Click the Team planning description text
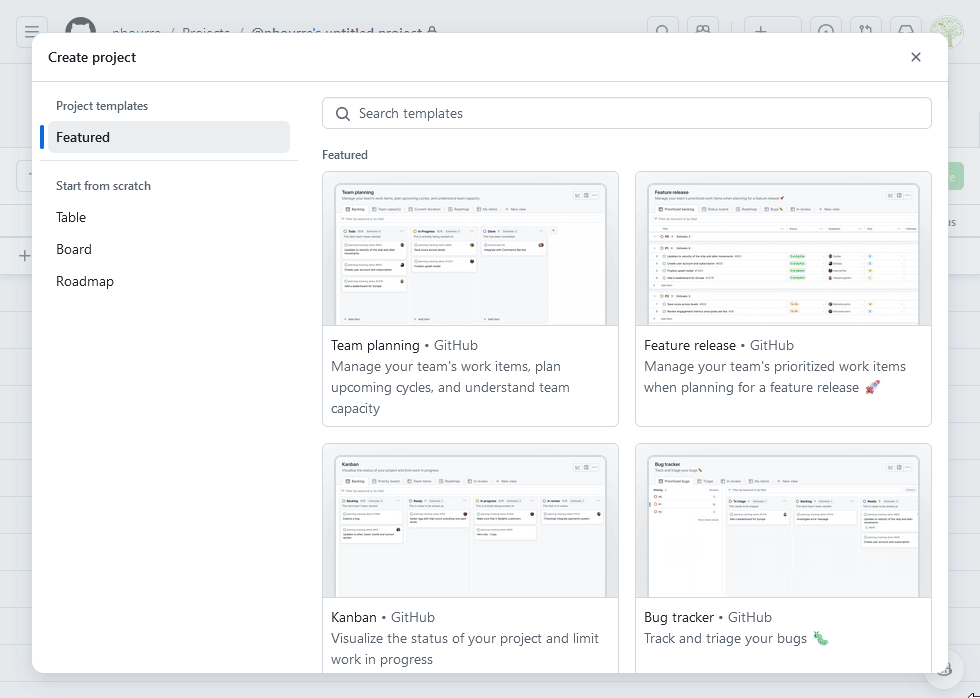Viewport: 980px width, 698px height. click(450, 387)
